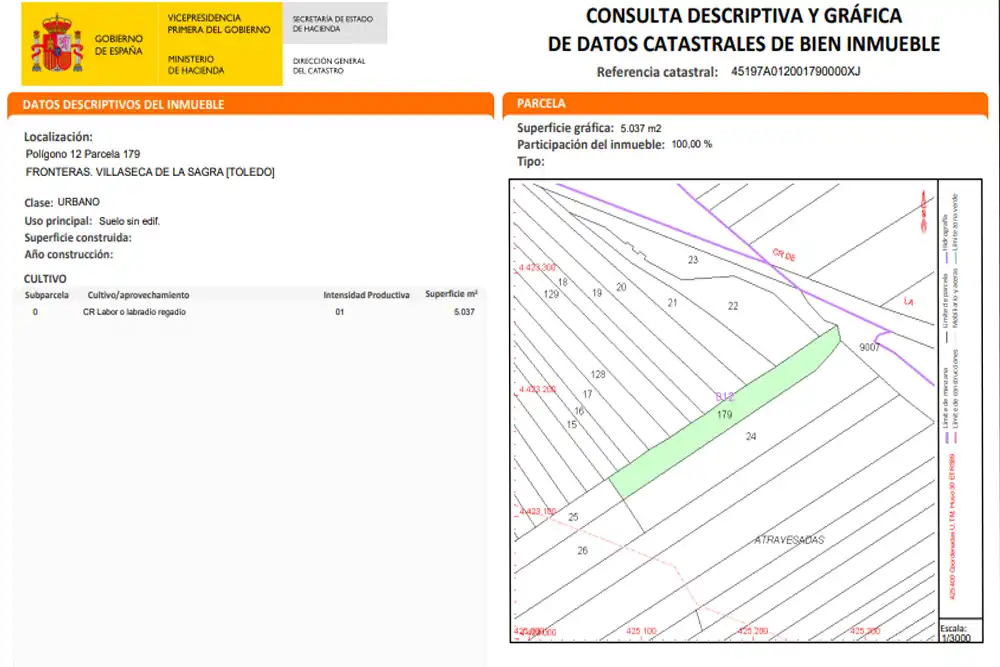Click the 'ATRAVESADAS' place name on map

pyautogui.click(x=790, y=540)
